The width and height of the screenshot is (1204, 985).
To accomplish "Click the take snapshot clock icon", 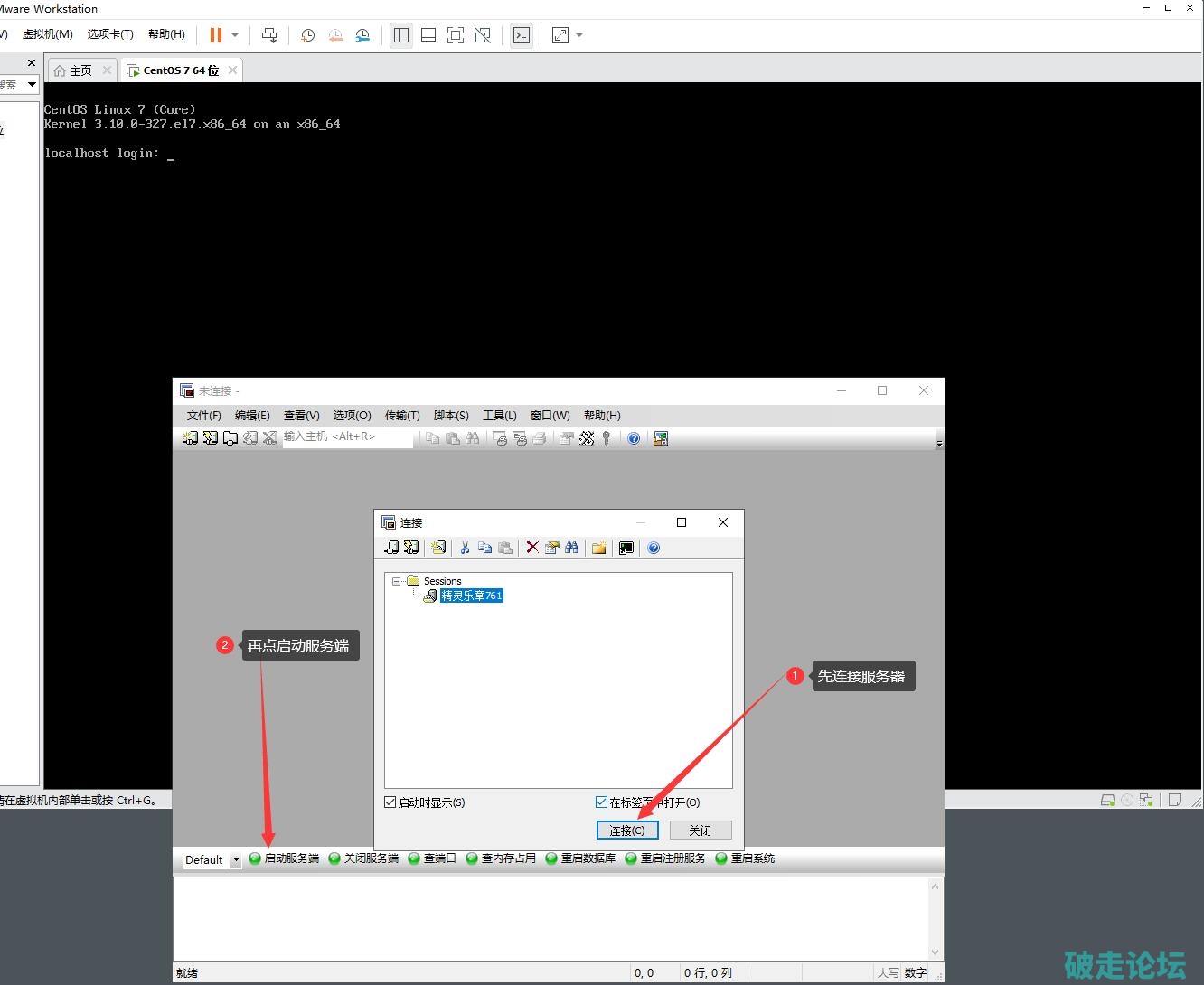I will 307,35.
